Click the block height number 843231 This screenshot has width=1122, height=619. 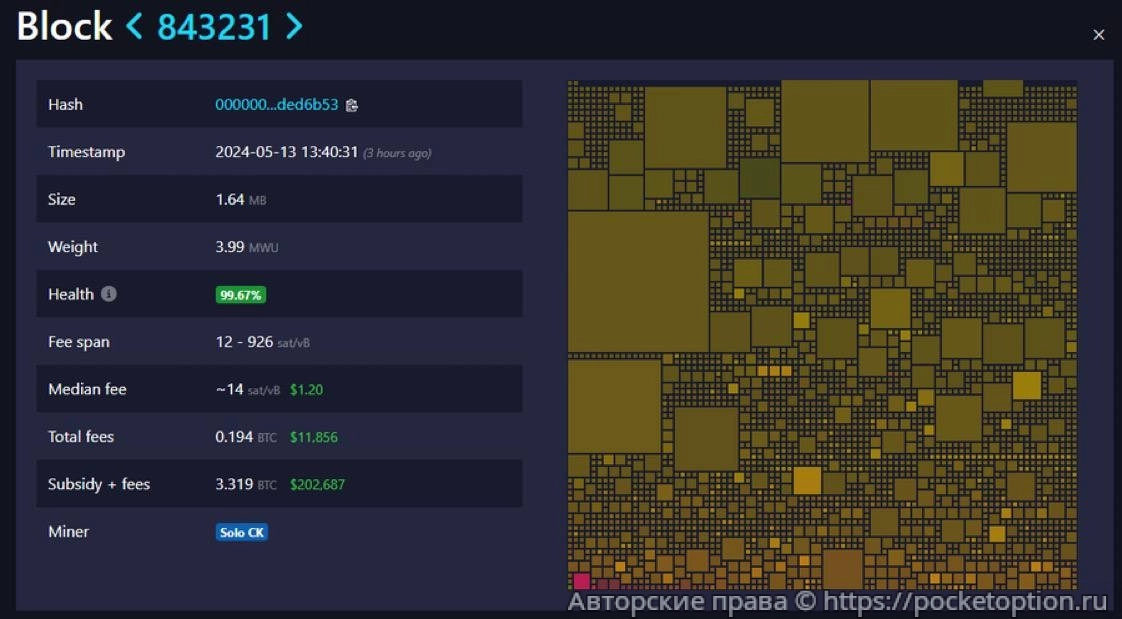coord(214,27)
